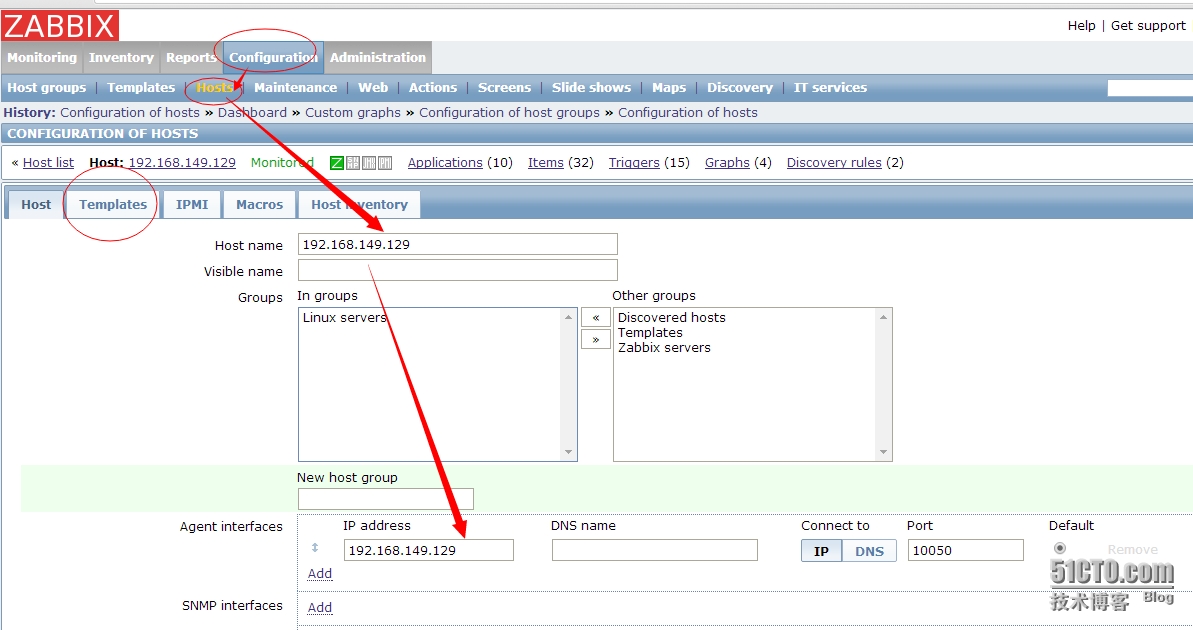
Task: Open Screens submenu
Action: click(x=504, y=88)
